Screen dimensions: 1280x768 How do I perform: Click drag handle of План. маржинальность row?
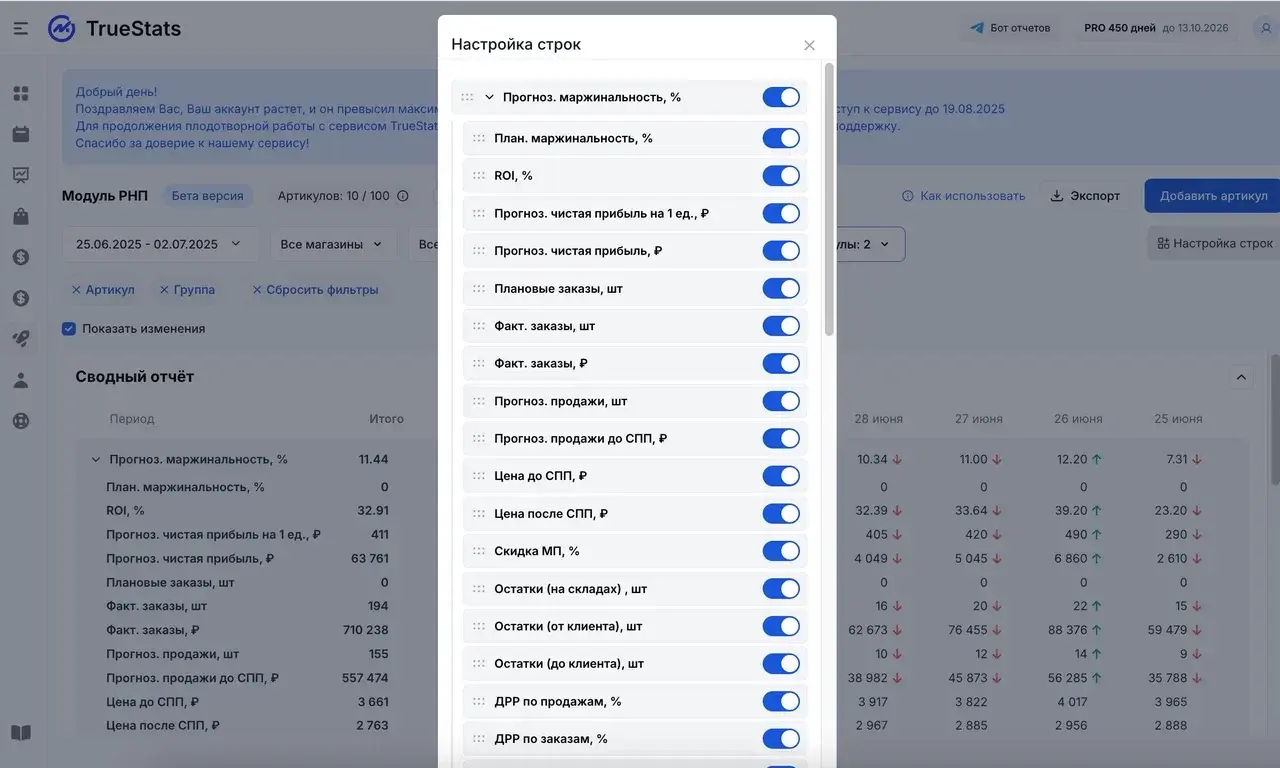click(x=479, y=138)
